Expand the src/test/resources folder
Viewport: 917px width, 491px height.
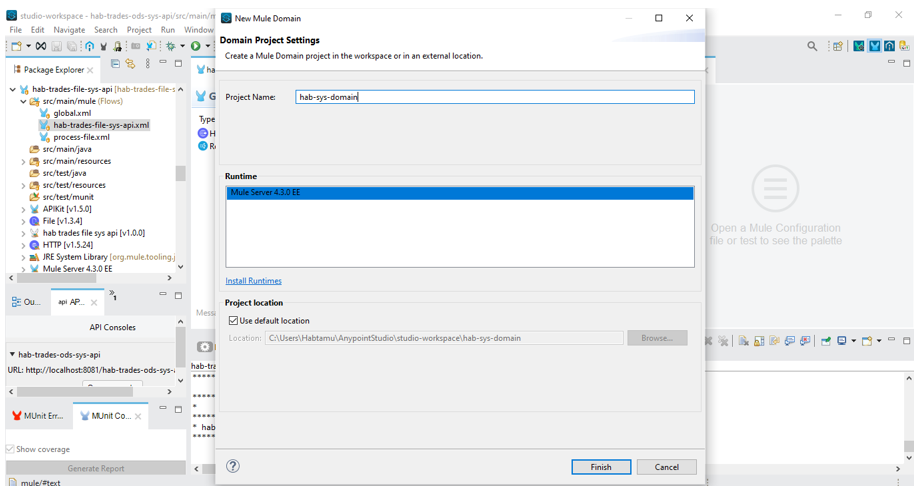pyautogui.click(x=23, y=185)
